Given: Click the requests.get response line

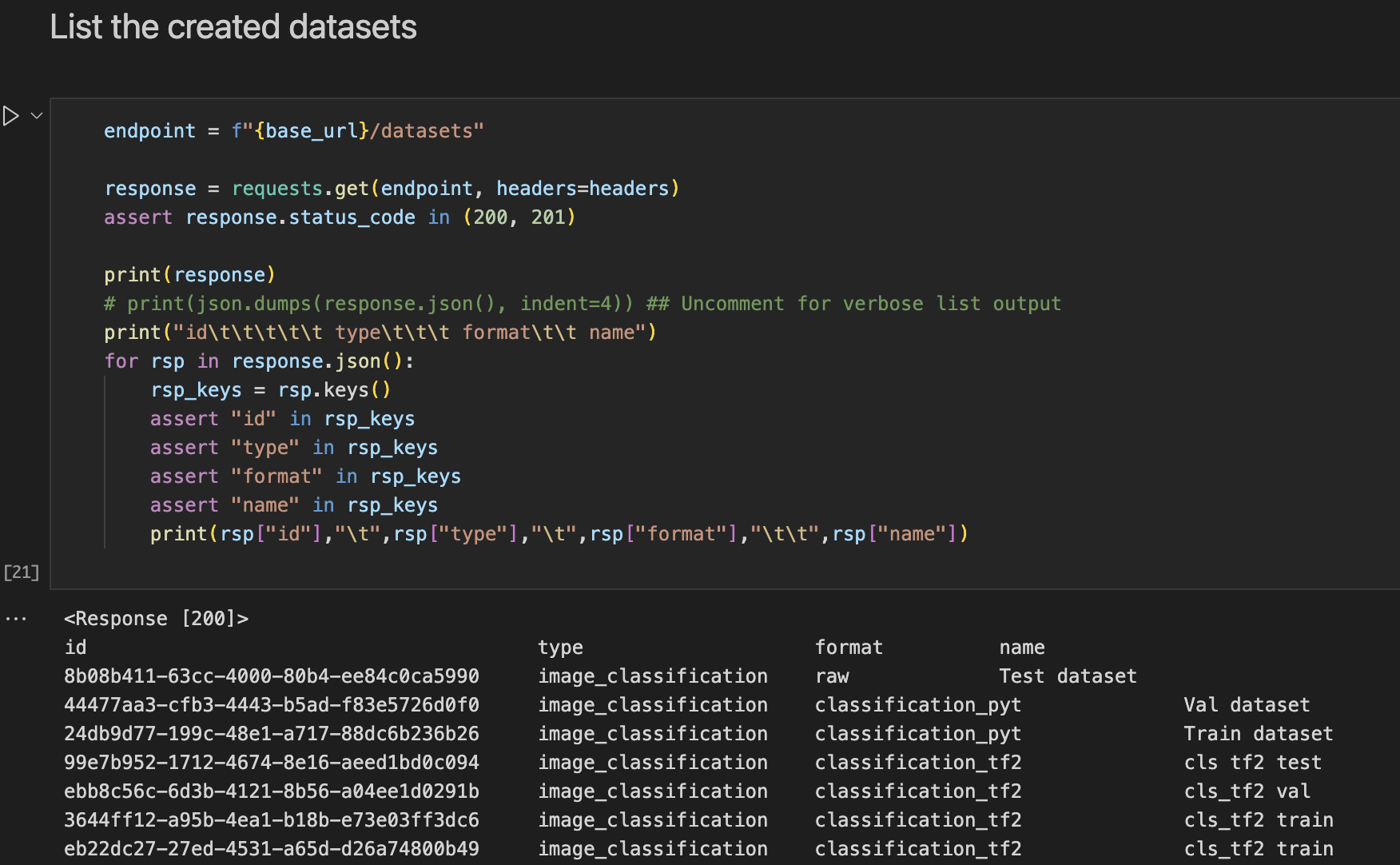Looking at the screenshot, I should coord(392,189).
